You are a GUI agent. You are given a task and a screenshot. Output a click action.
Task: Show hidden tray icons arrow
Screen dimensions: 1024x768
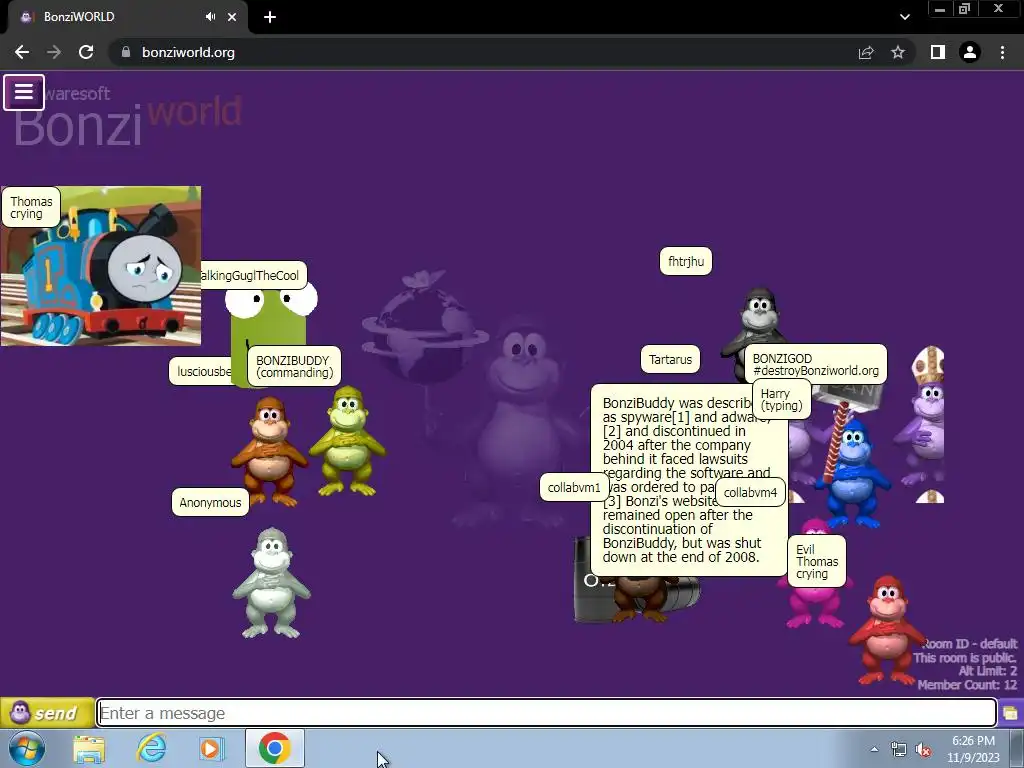tap(874, 749)
